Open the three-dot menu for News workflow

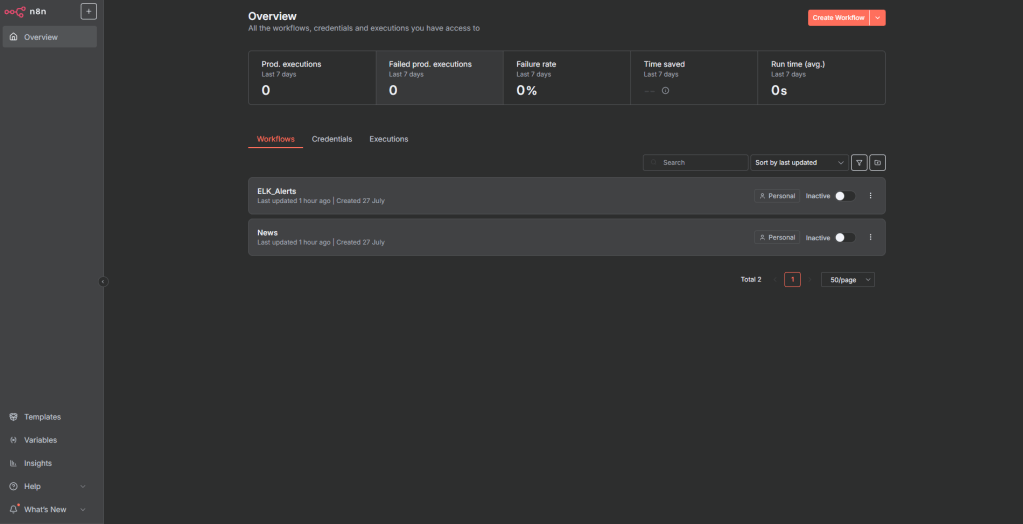[870, 237]
